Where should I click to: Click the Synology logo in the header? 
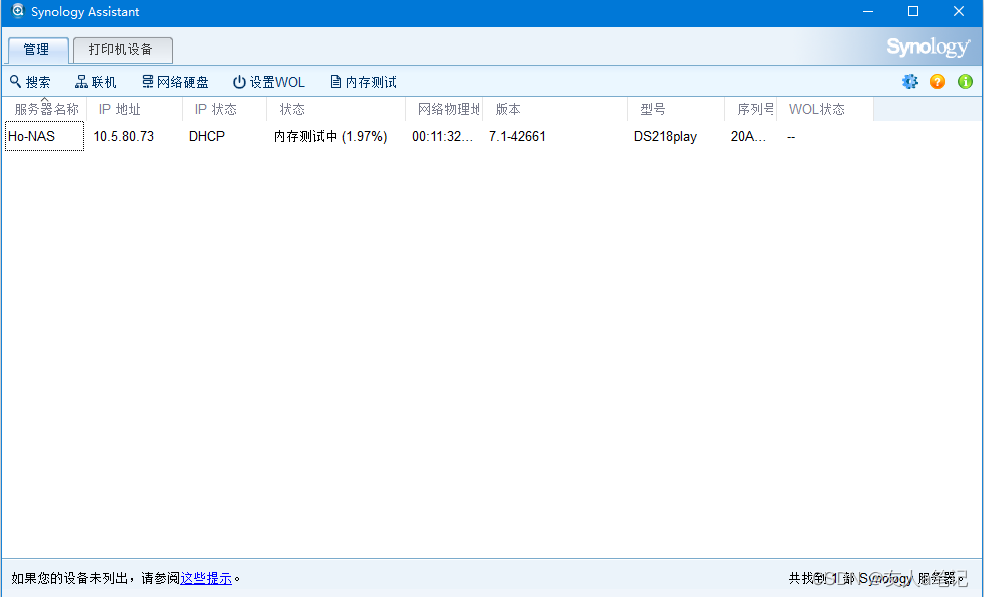coord(927,46)
